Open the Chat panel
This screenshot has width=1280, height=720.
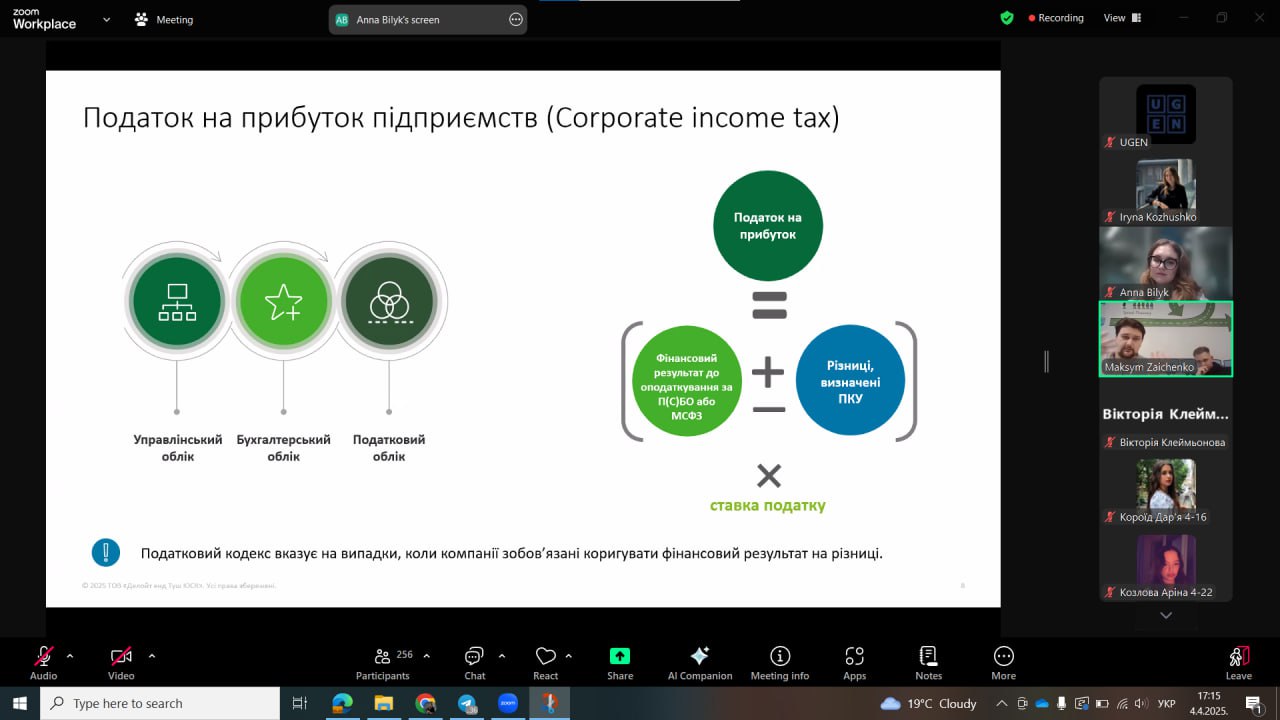pyautogui.click(x=474, y=657)
